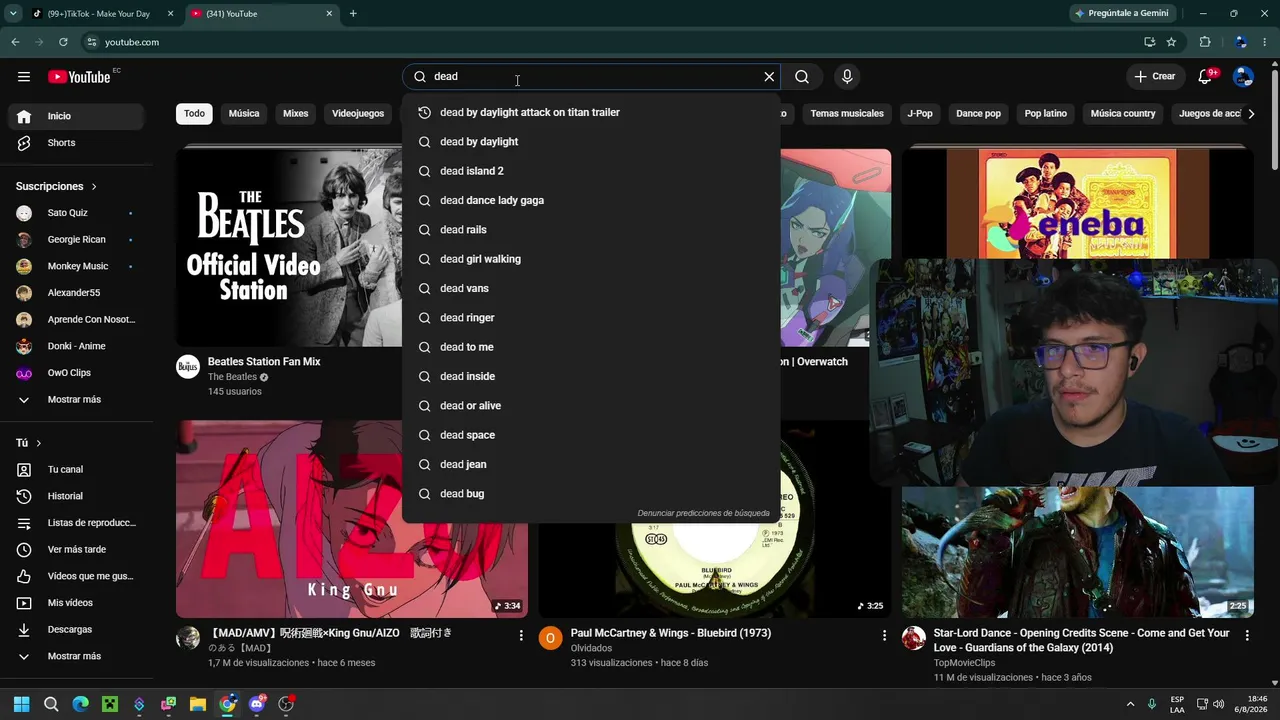Viewport: 1280px width, 720px height.
Task: Bookmark this page with the star
Action: [1171, 42]
